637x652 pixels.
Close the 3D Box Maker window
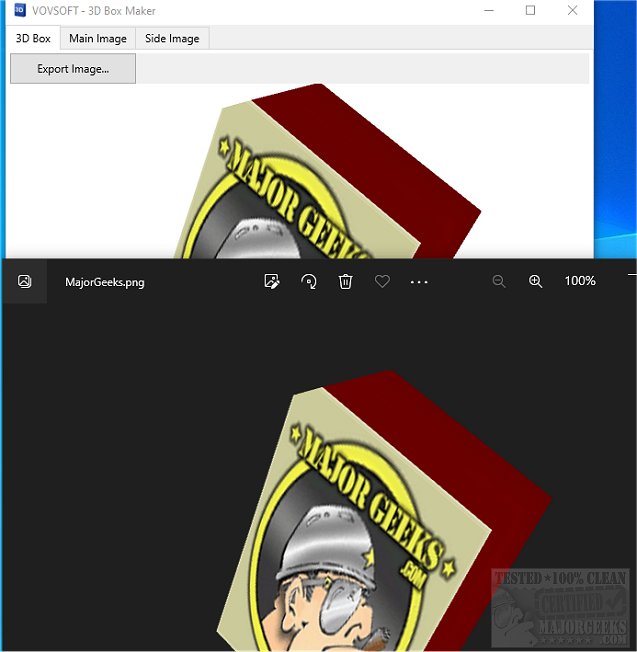pos(572,10)
